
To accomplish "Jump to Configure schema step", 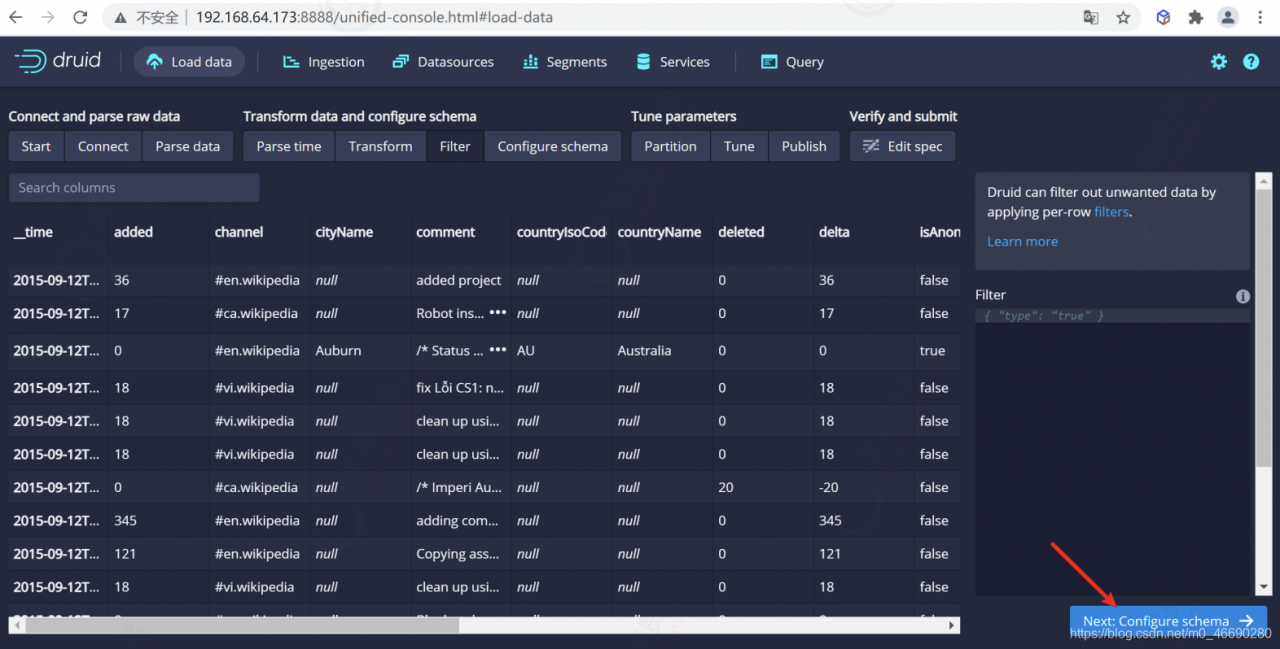I will click(x=553, y=146).
